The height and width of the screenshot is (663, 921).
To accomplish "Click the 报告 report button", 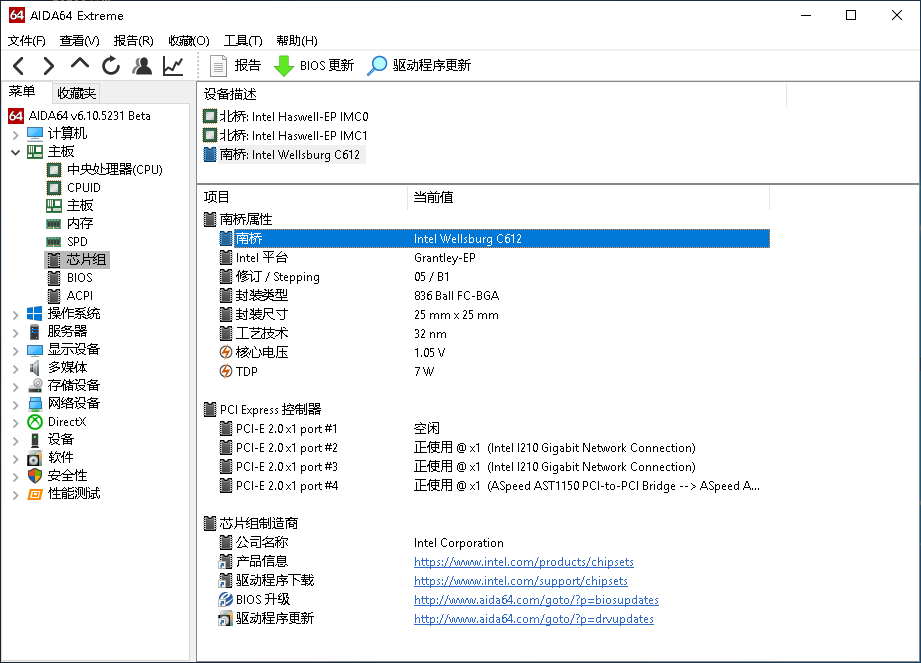I will pyautogui.click(x=236, y=66).
